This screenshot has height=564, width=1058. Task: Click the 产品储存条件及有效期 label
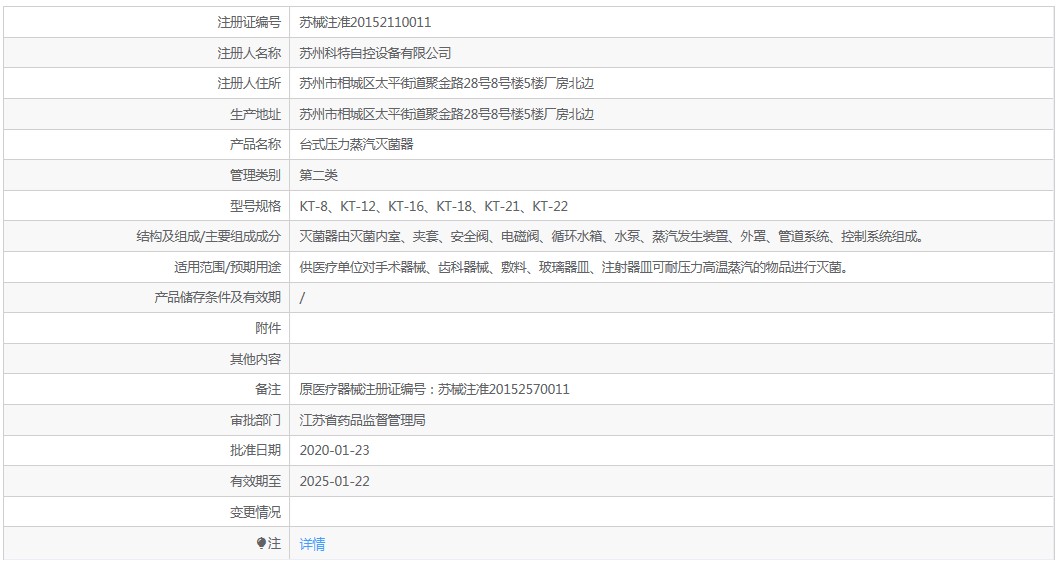pyautogui.click(x=217, y=298)
